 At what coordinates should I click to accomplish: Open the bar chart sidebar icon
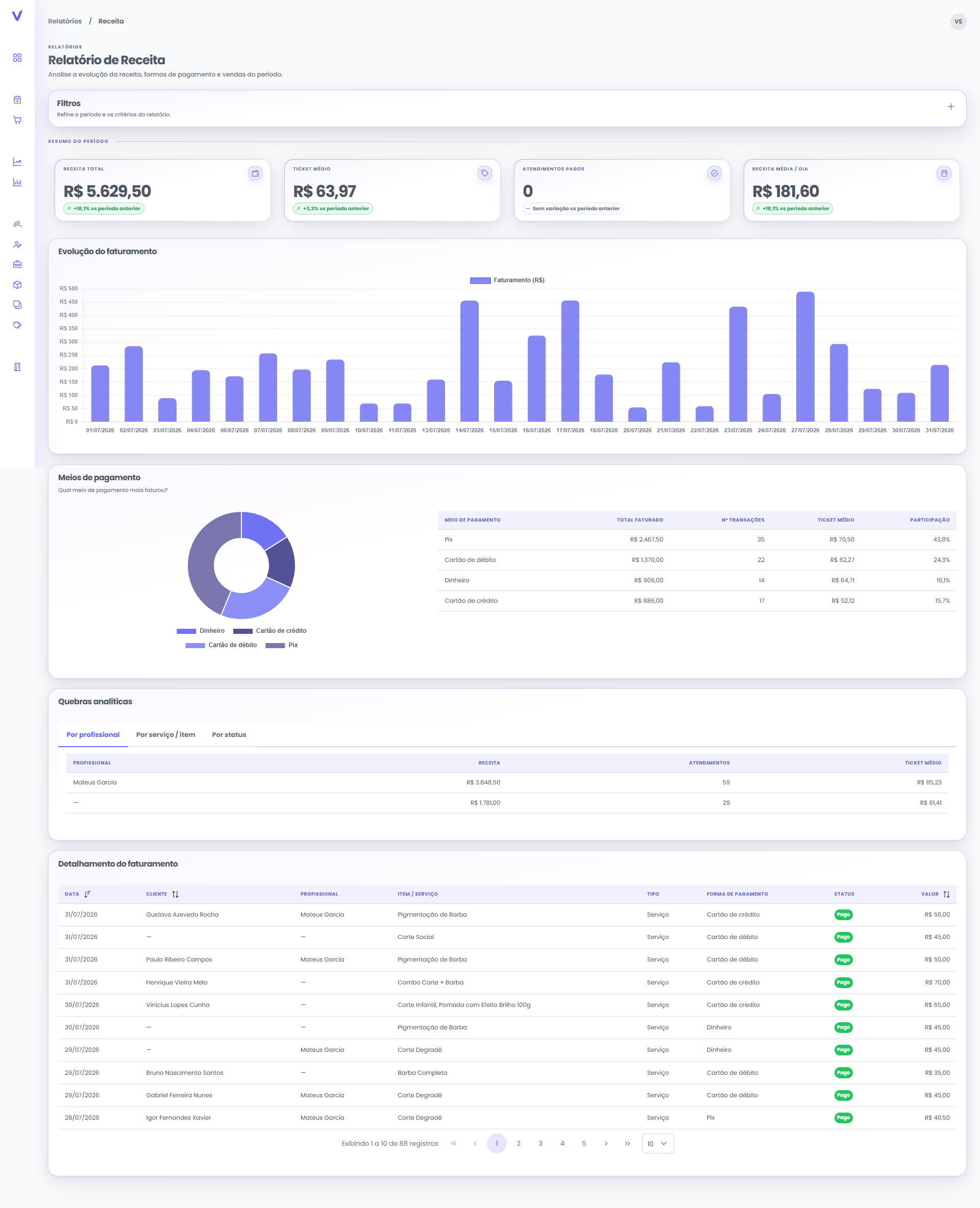(x=17, y=182)
